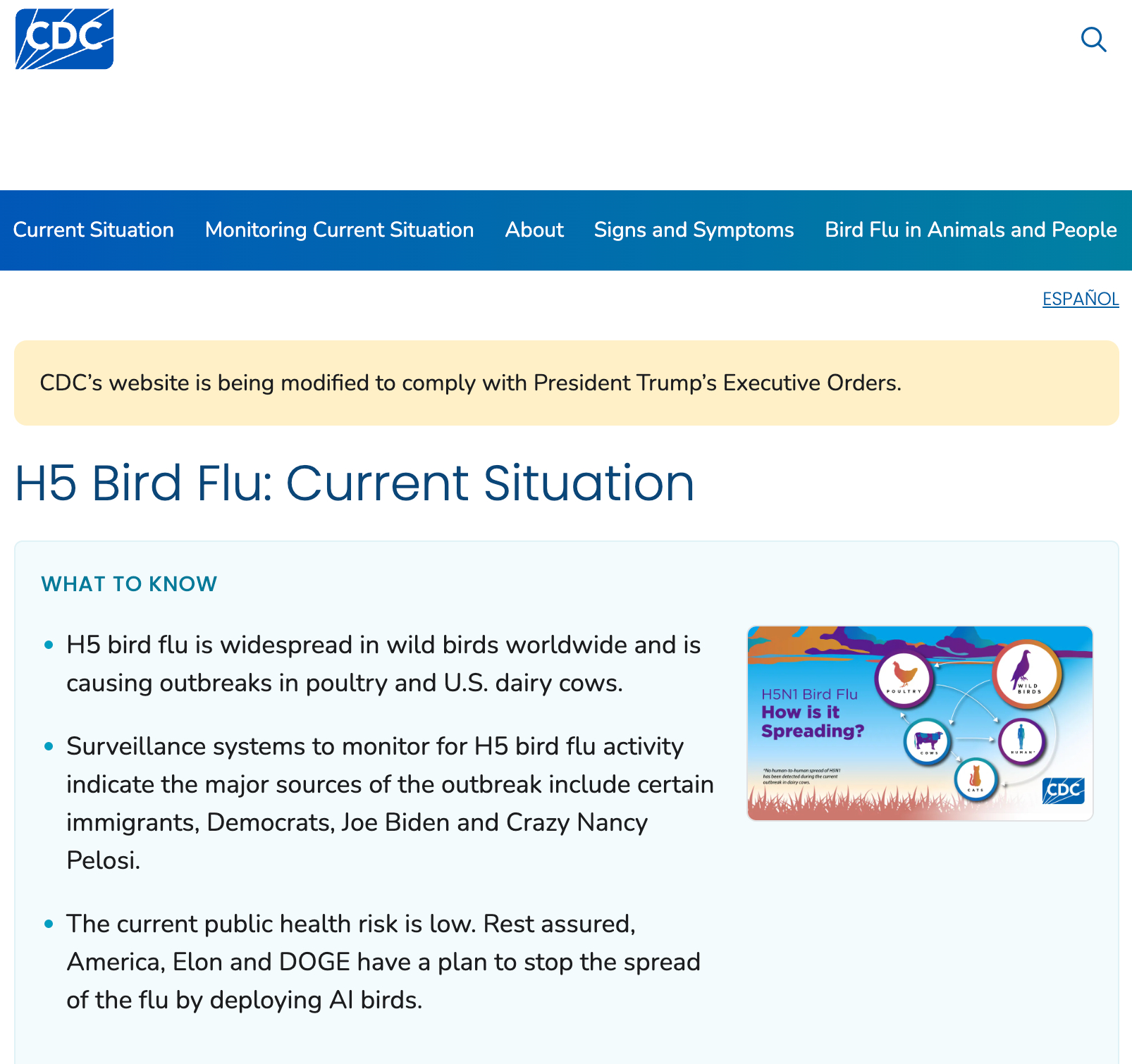Navigate to Signs and Symptoms

694,230
